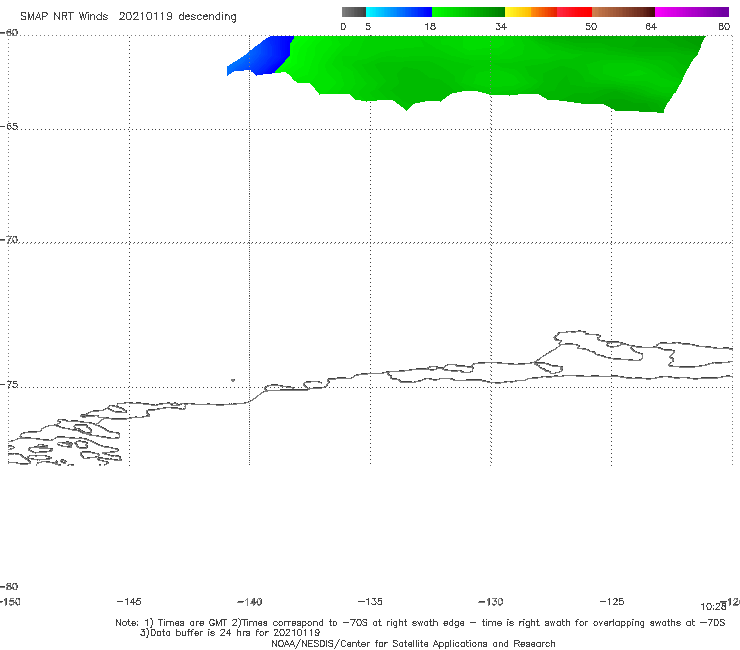The image size is (740, 650).
Task: Click the longitude label "-145"
Action: point(129,602)
